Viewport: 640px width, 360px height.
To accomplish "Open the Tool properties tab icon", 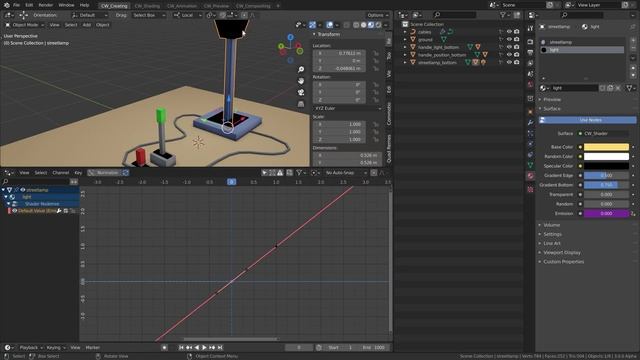I will 530,28.
